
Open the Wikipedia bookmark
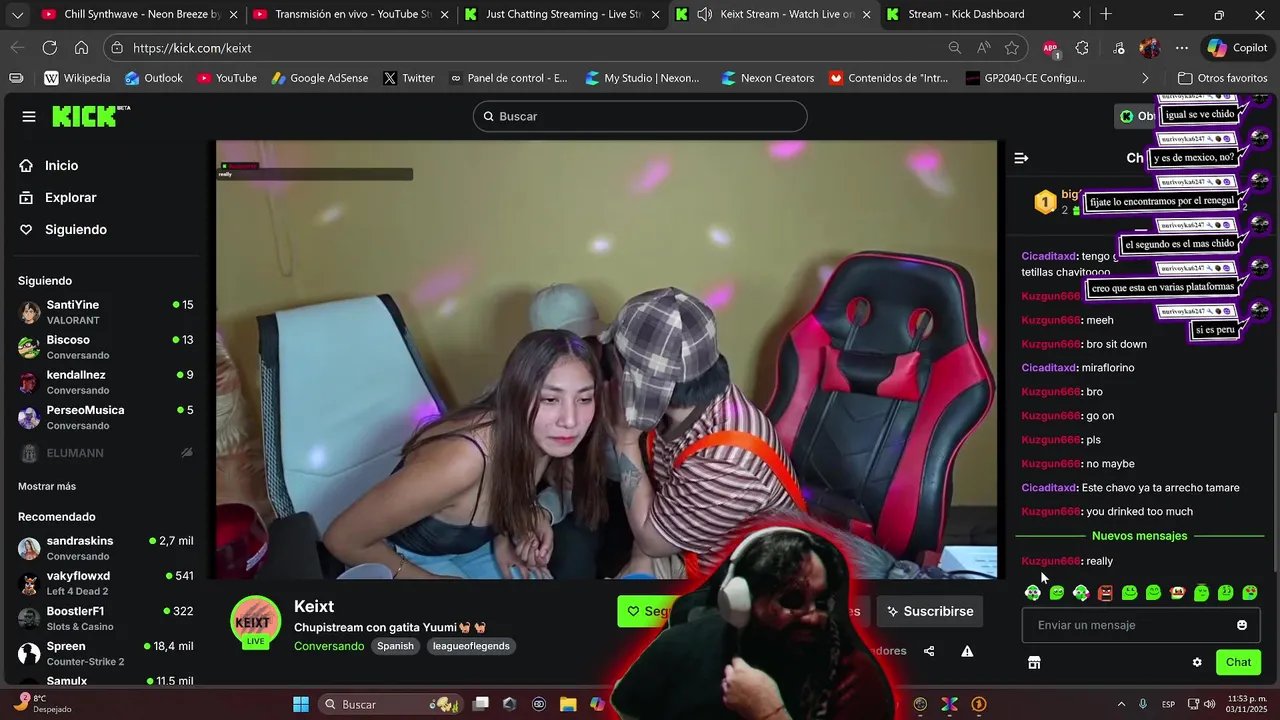click(77, 78)
